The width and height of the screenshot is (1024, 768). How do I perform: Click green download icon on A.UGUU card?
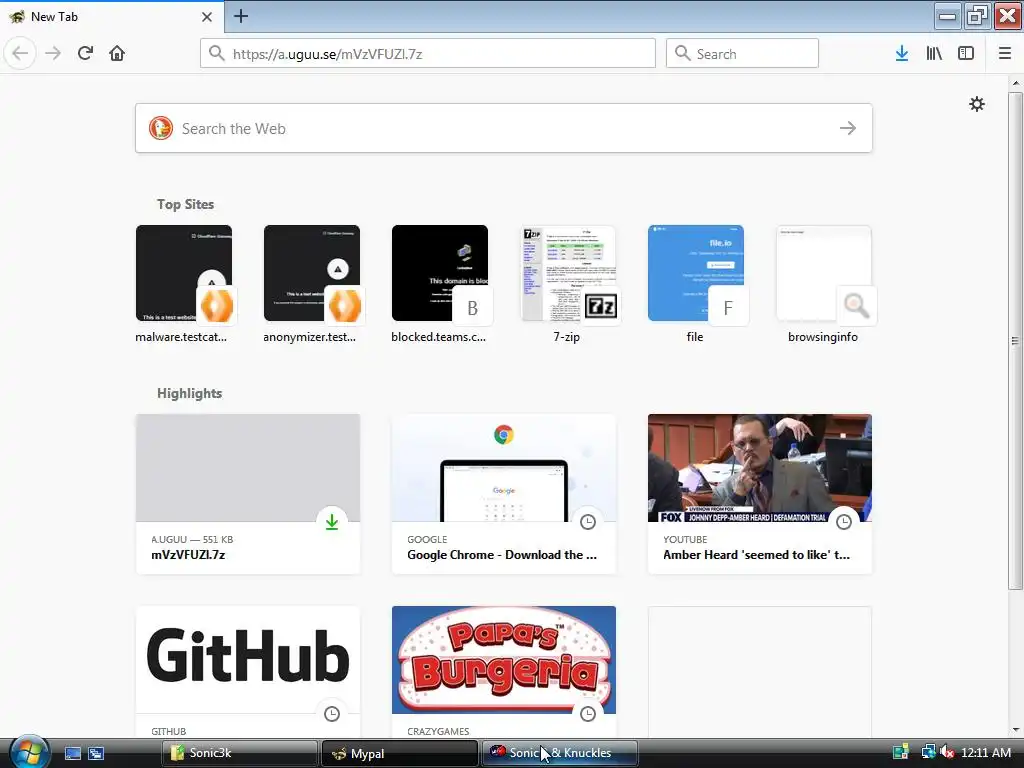point(332,522)
